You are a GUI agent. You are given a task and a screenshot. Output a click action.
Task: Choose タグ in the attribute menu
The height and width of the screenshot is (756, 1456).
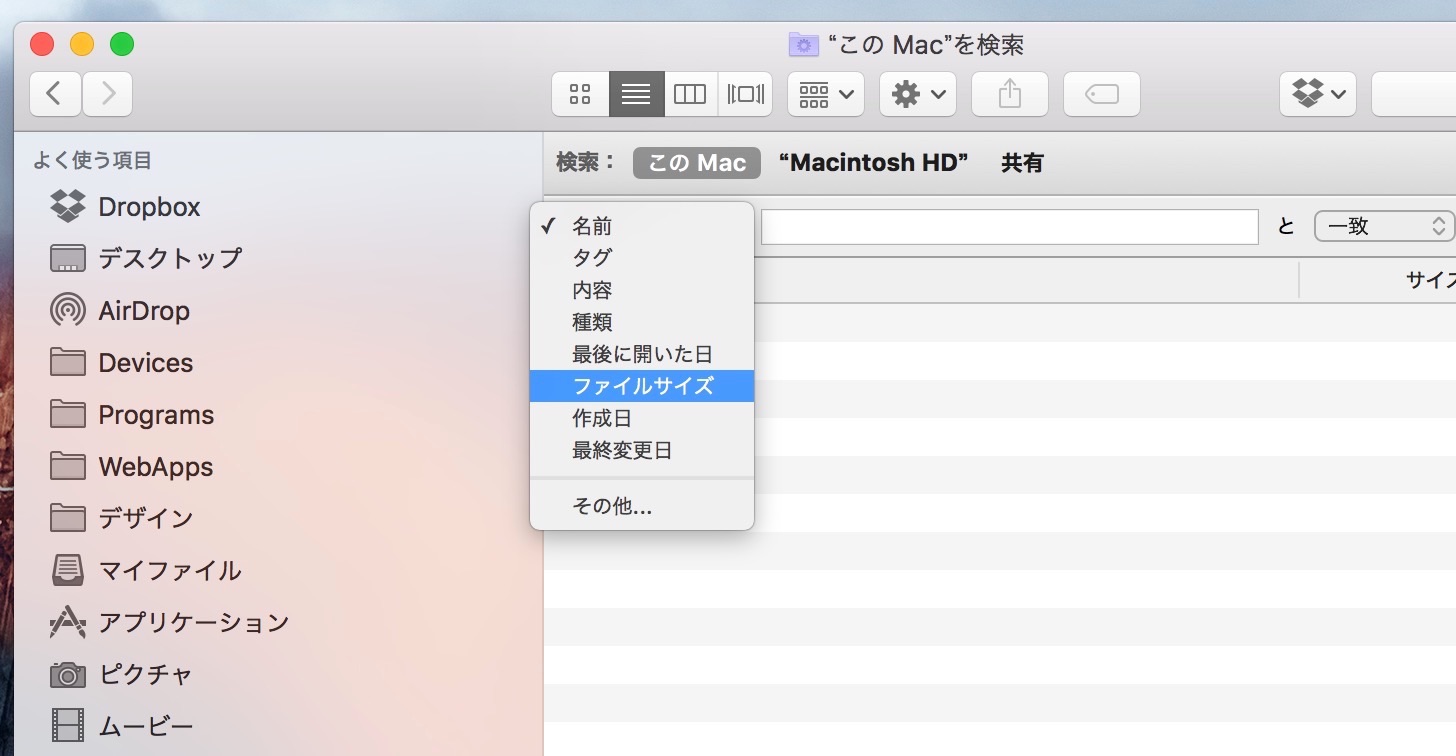point(642,258)
